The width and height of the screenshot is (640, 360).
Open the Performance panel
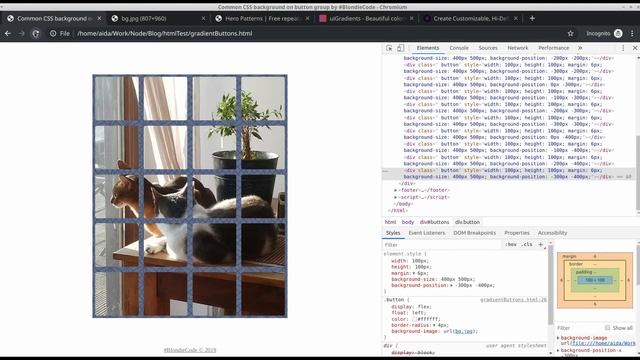[x=553, y=48]
